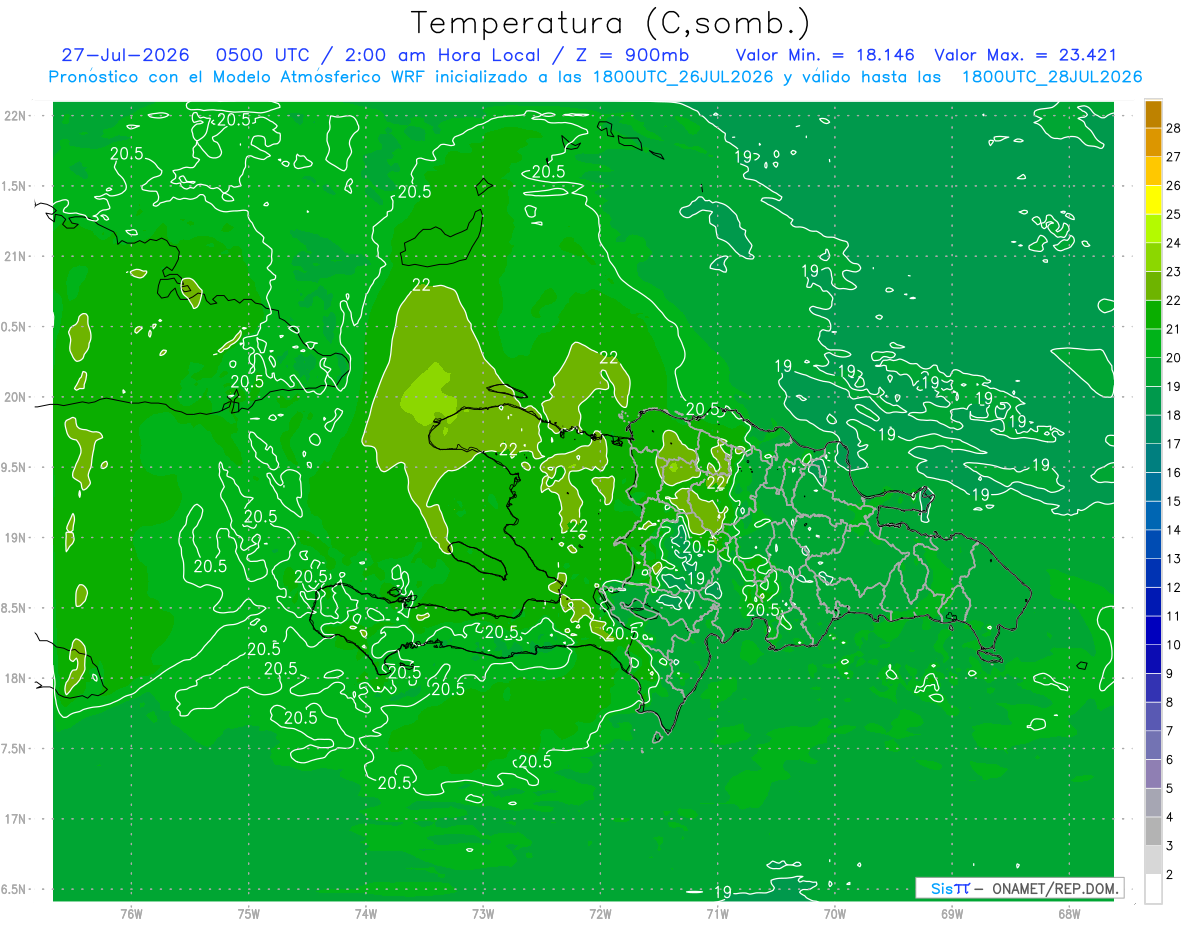Click the '74W' longitude axis label
1200x927 pixels.
pos(366,914)
